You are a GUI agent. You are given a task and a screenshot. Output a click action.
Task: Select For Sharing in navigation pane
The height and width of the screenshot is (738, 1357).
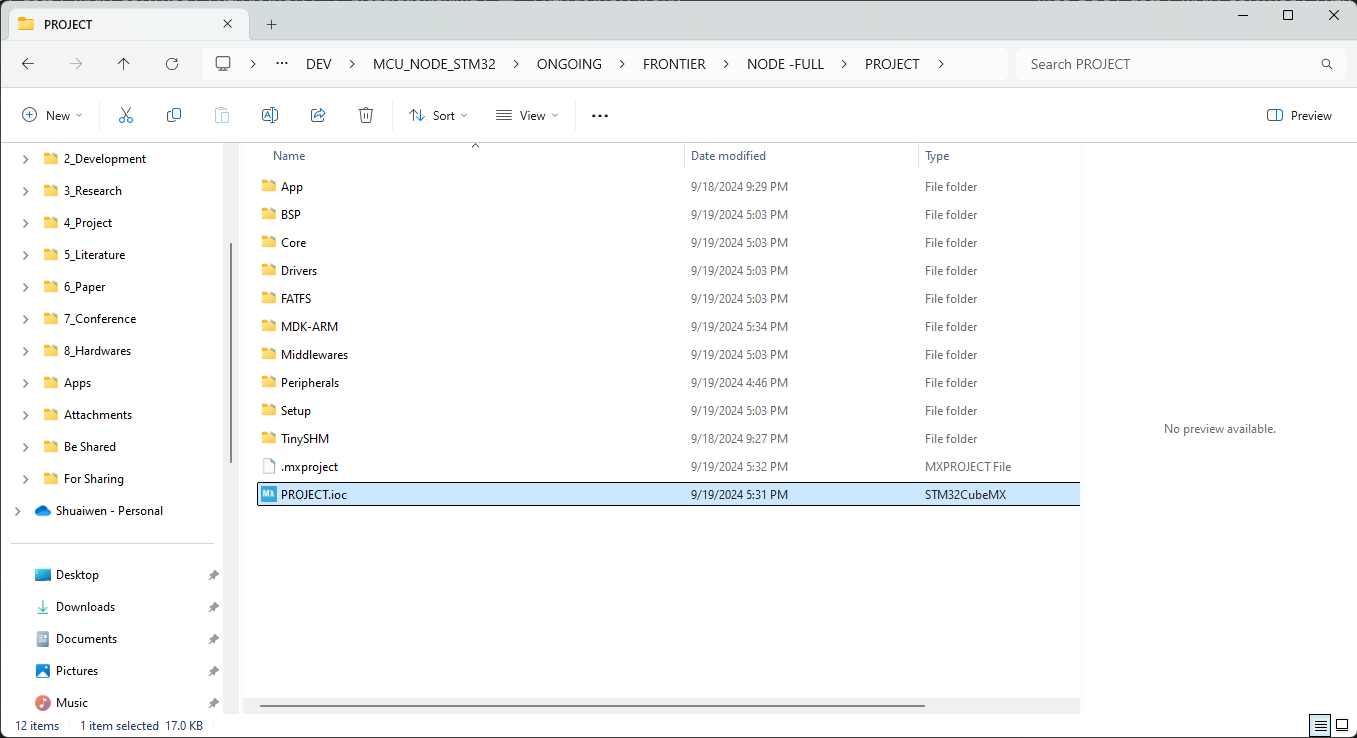coord(94,479)
